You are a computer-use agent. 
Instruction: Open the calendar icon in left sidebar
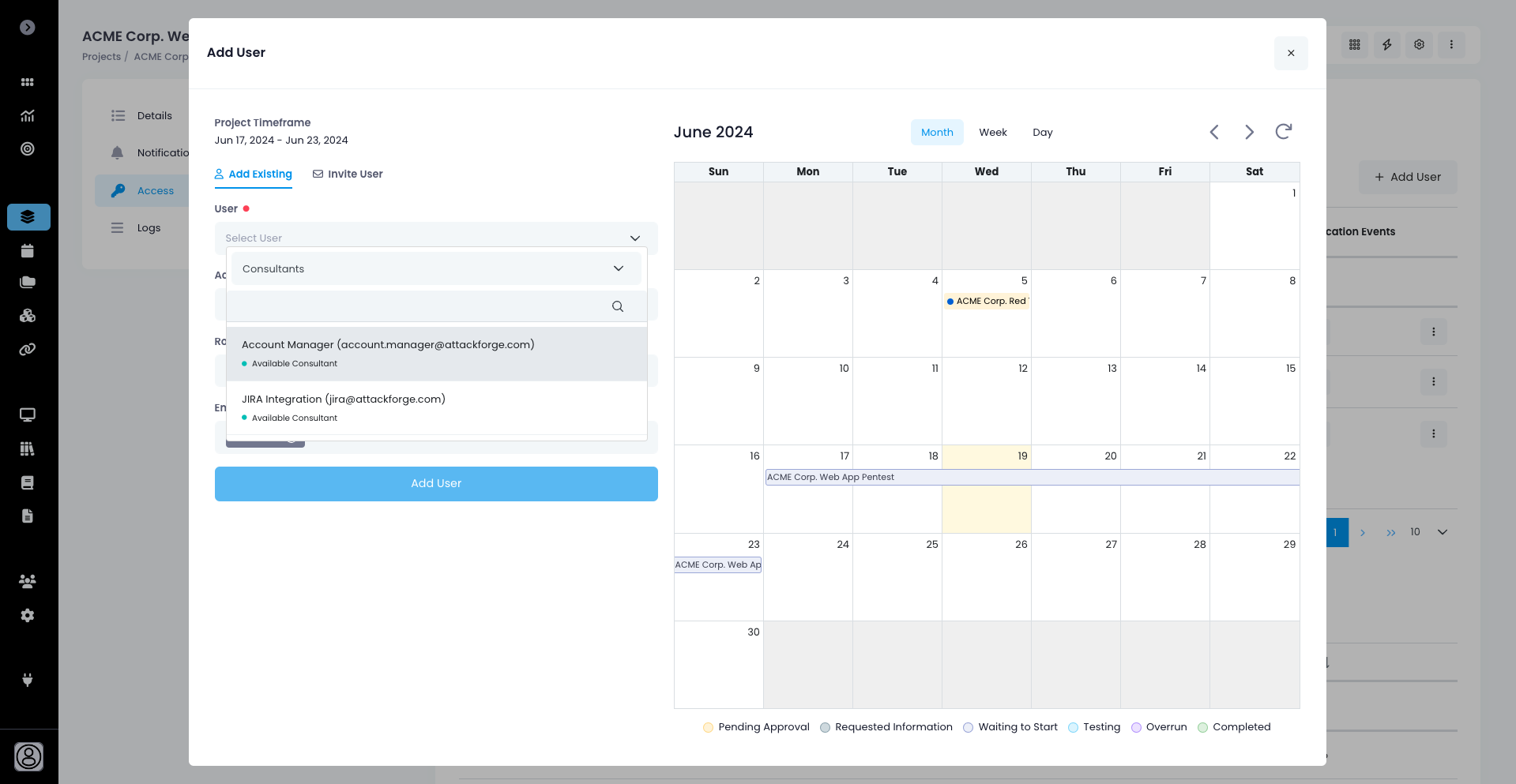click(x=28, y=251)
